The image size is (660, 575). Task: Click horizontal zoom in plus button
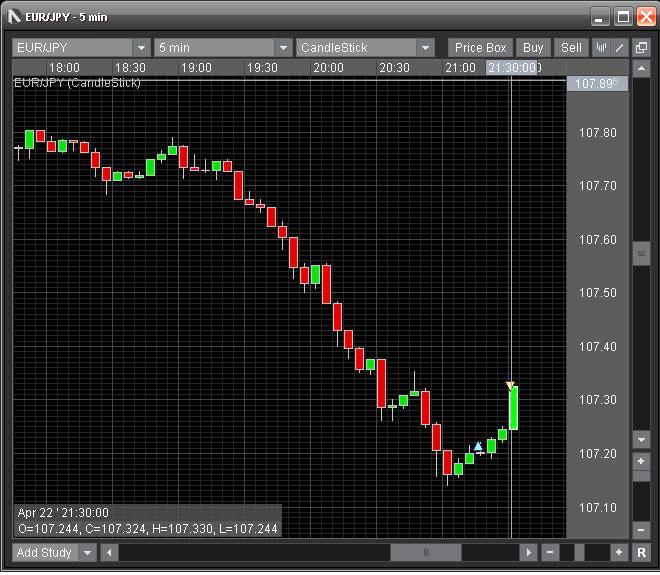[x=619, y=553]
